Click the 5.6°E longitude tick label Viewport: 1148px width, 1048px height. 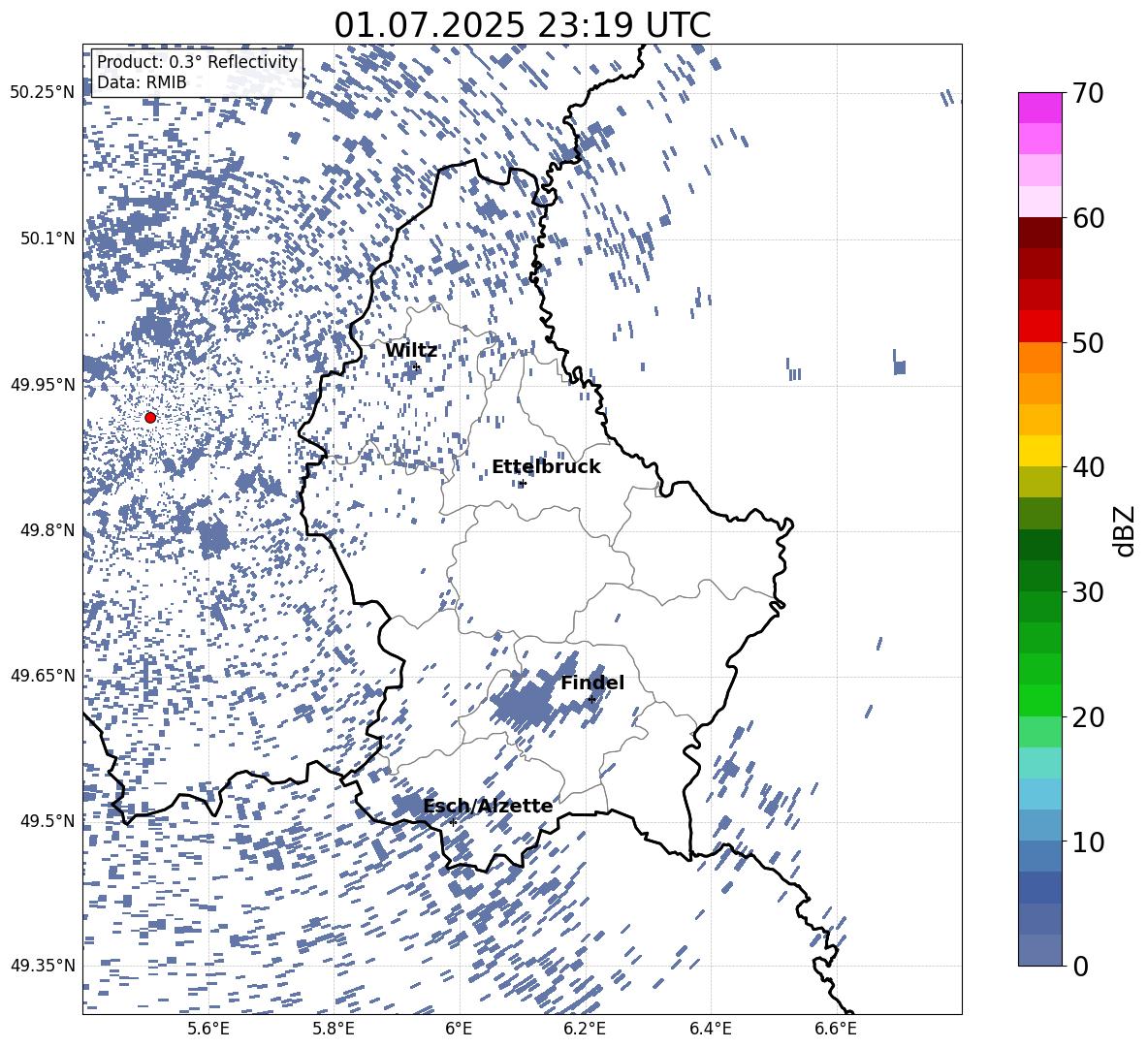207,1029
